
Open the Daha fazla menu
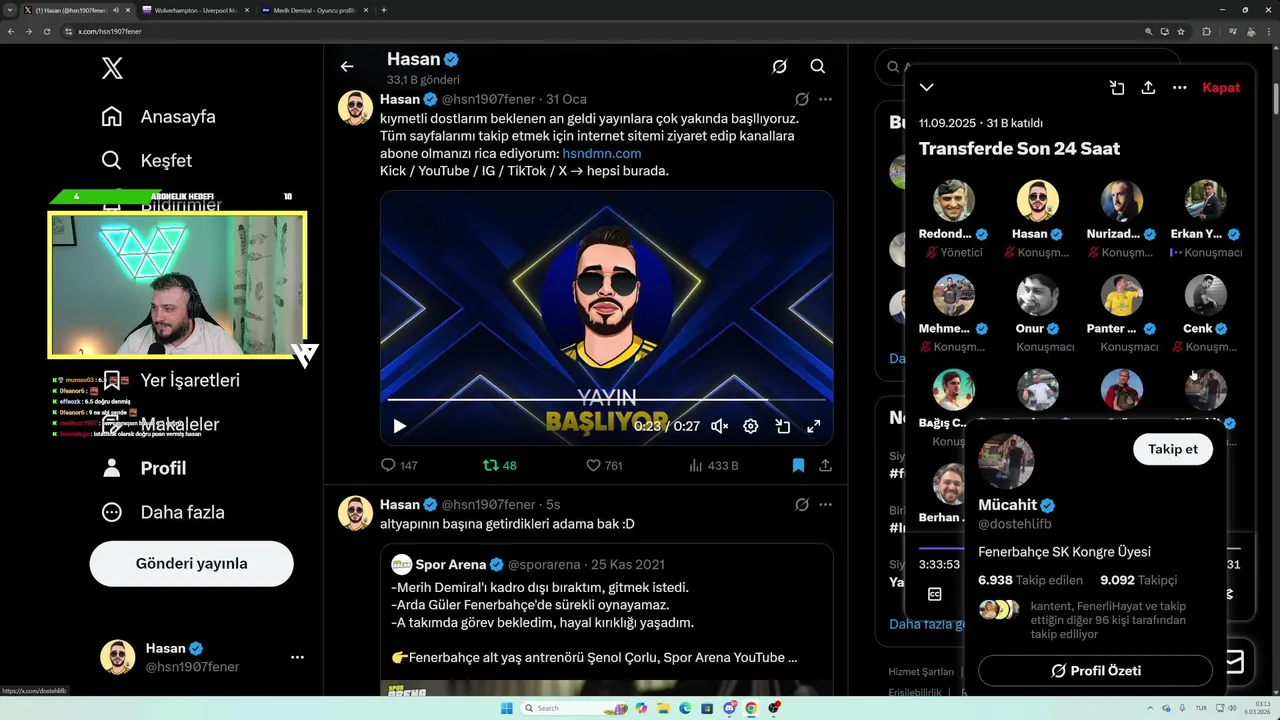(x=162, y=512)
